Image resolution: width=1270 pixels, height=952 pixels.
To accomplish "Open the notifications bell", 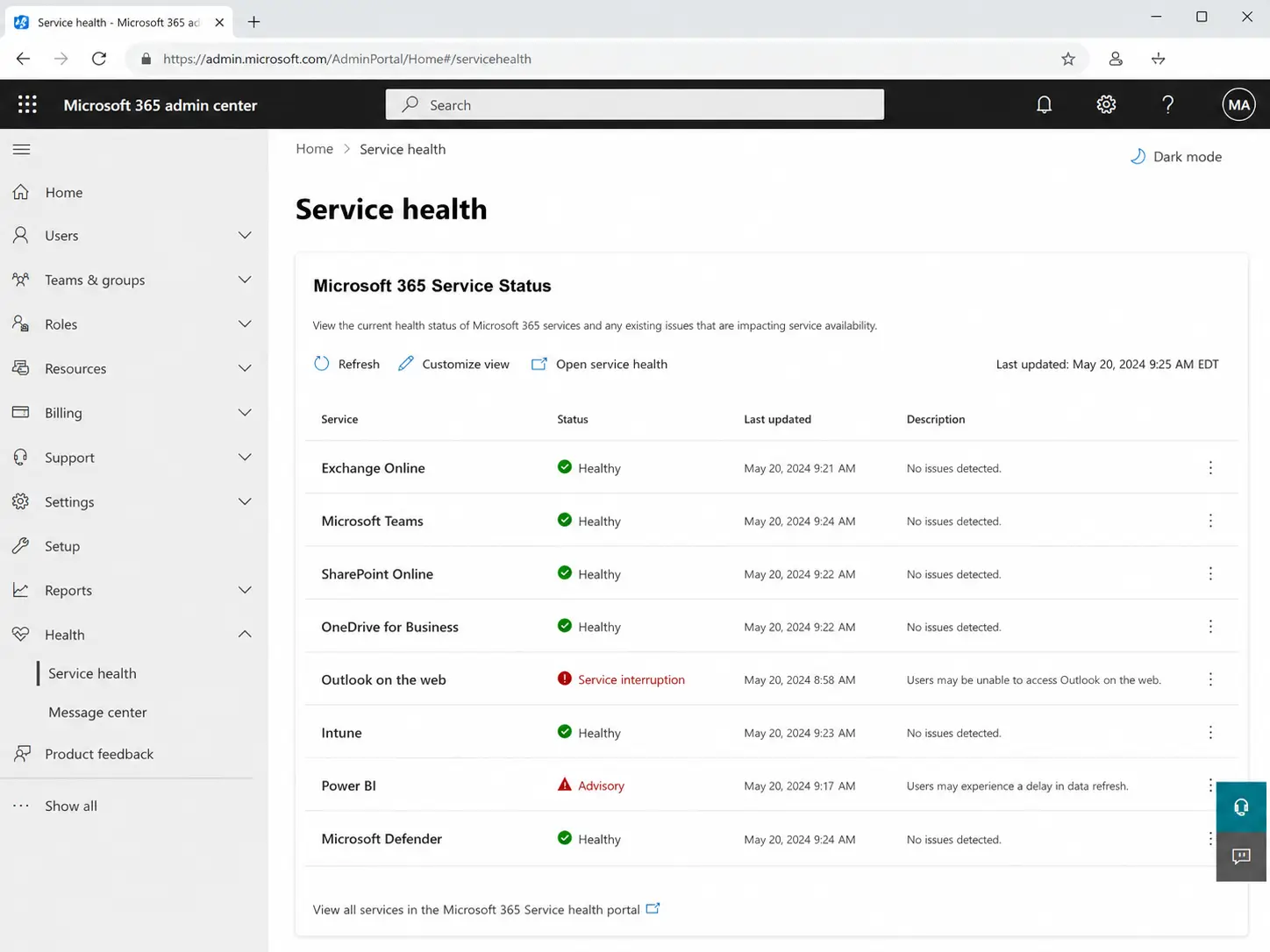I will coord(1044,104).
